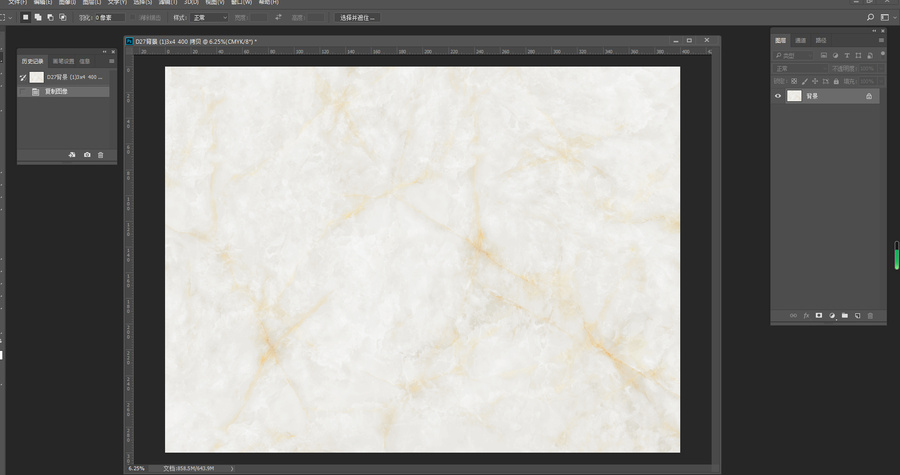Open the opacity slider dropdown arrow

(881, 68)
